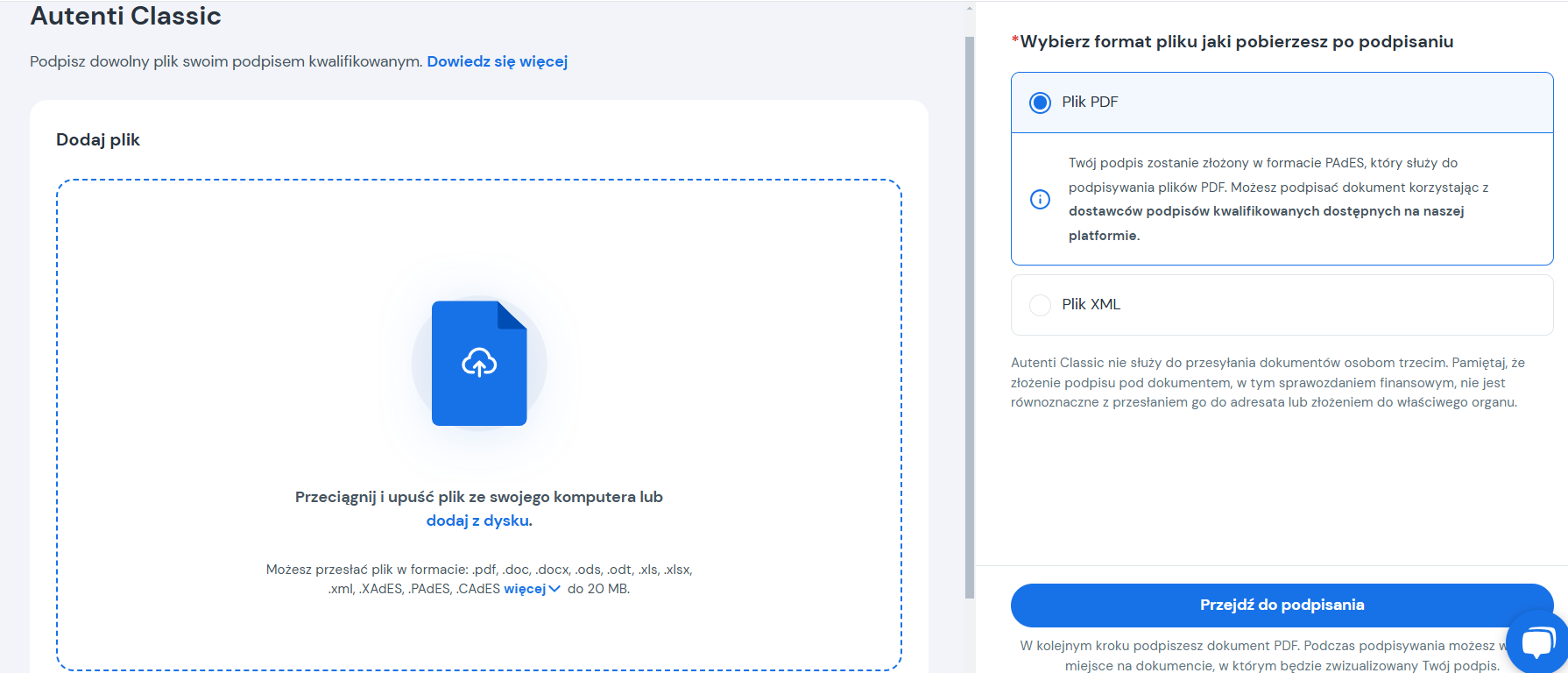Click 'Podpisz dowolny plik' subtitle text
The width and height of the screenshot is (1568, 673).
click(x=226, y=61)
